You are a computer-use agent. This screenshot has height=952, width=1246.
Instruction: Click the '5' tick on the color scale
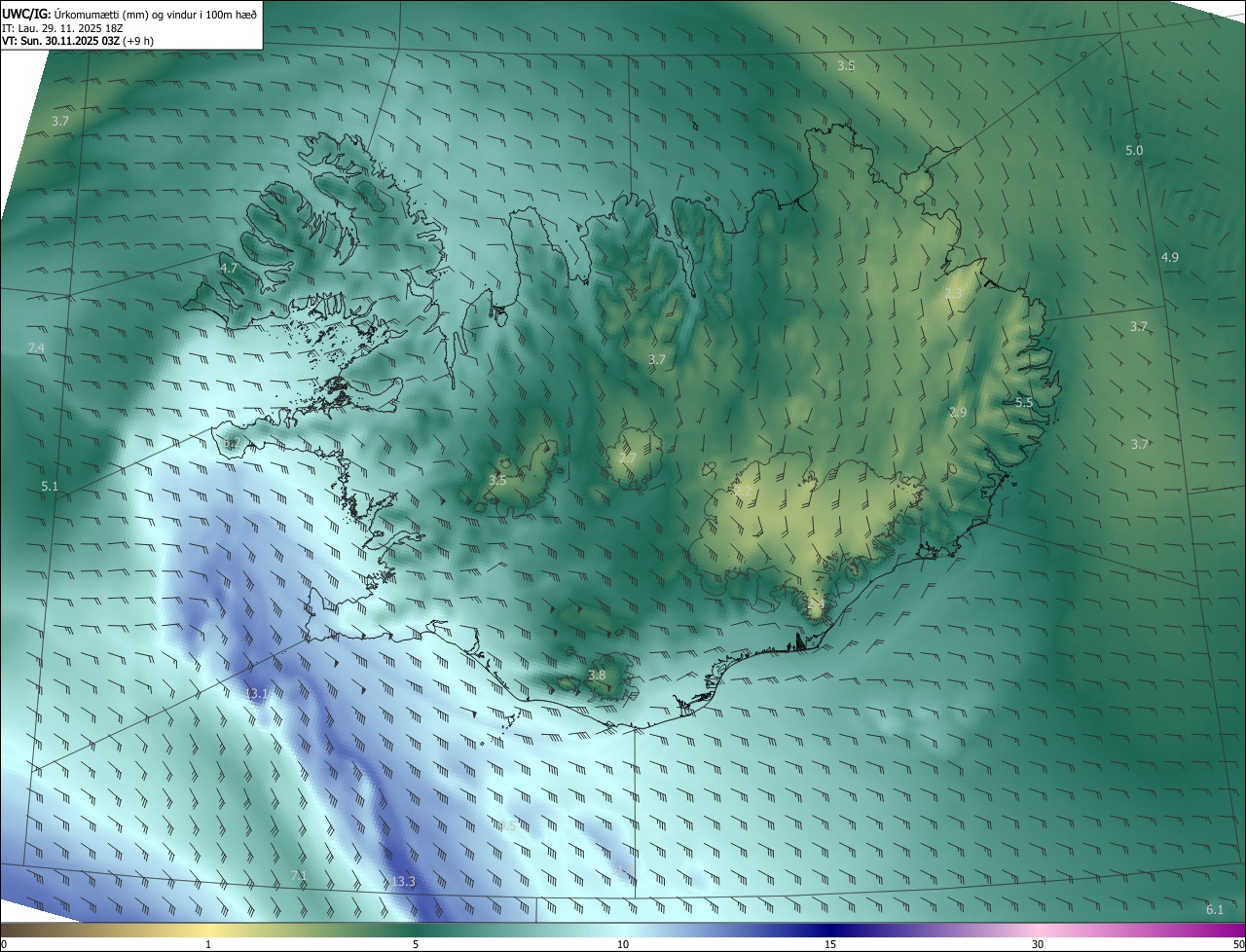coord(416,945)
